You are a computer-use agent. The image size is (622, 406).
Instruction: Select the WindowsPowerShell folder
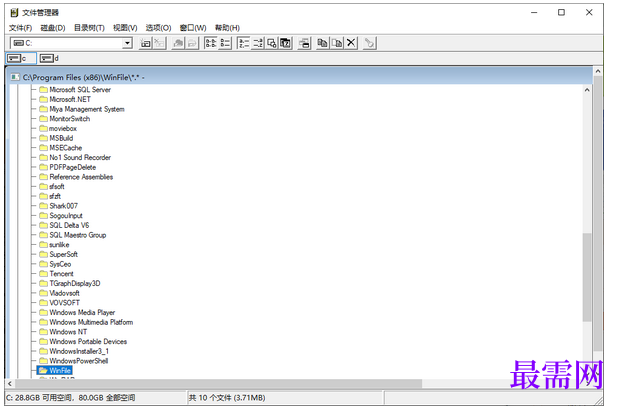click(x=79, y=361)
